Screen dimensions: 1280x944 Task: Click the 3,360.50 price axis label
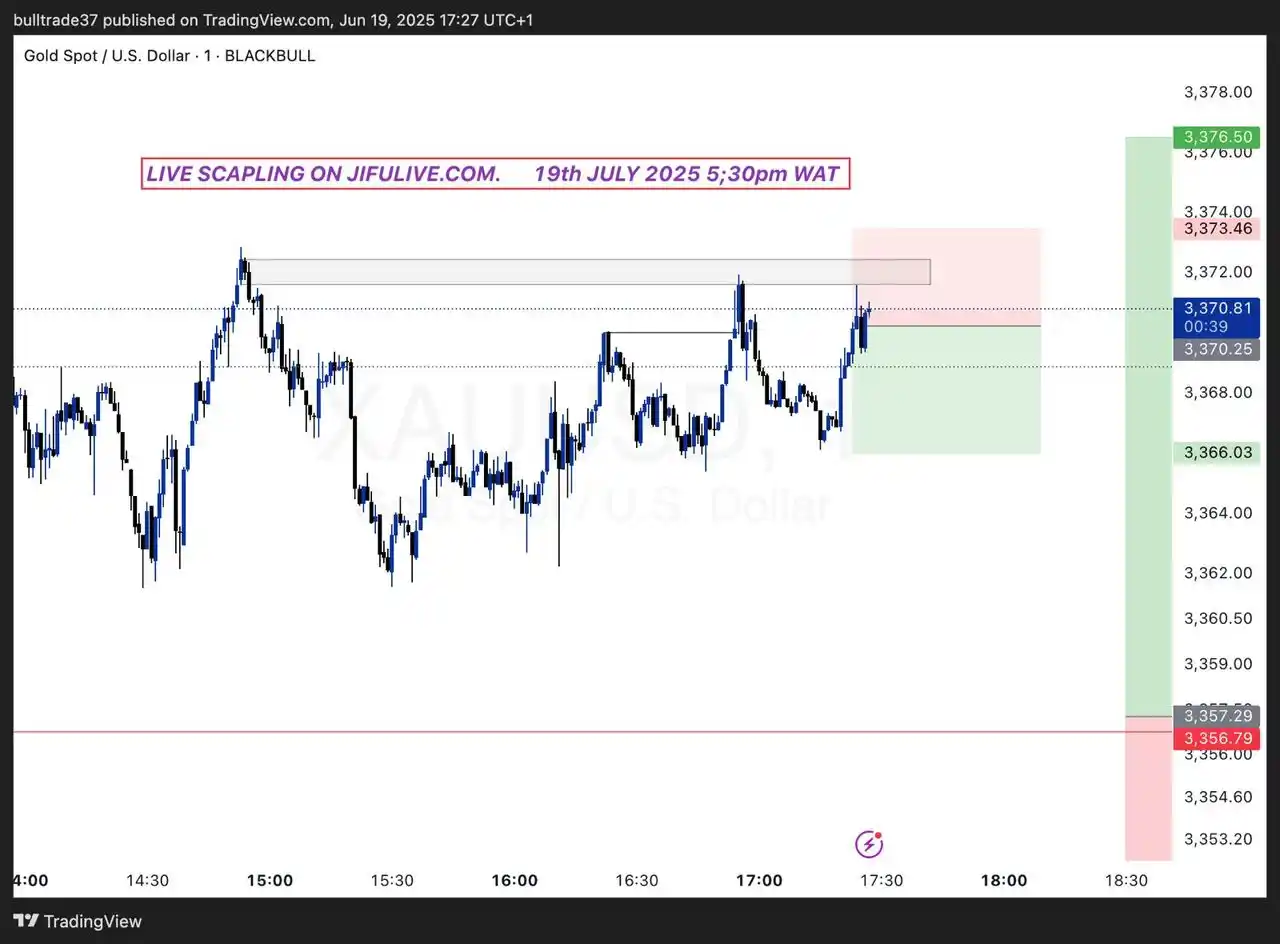click(1218, 618)
